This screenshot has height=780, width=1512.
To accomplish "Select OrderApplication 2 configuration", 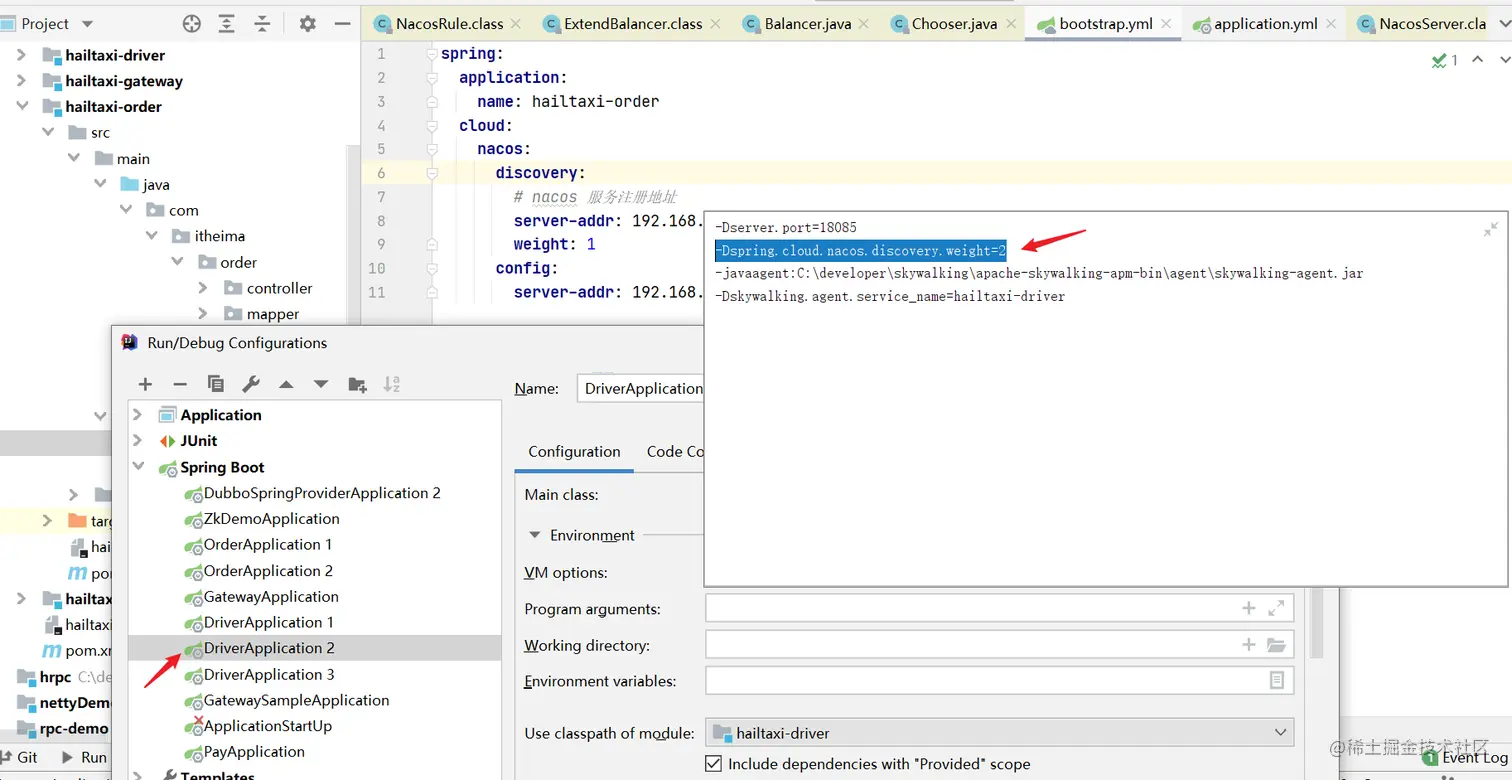I will pyautogui.click(x=268, y=571).
